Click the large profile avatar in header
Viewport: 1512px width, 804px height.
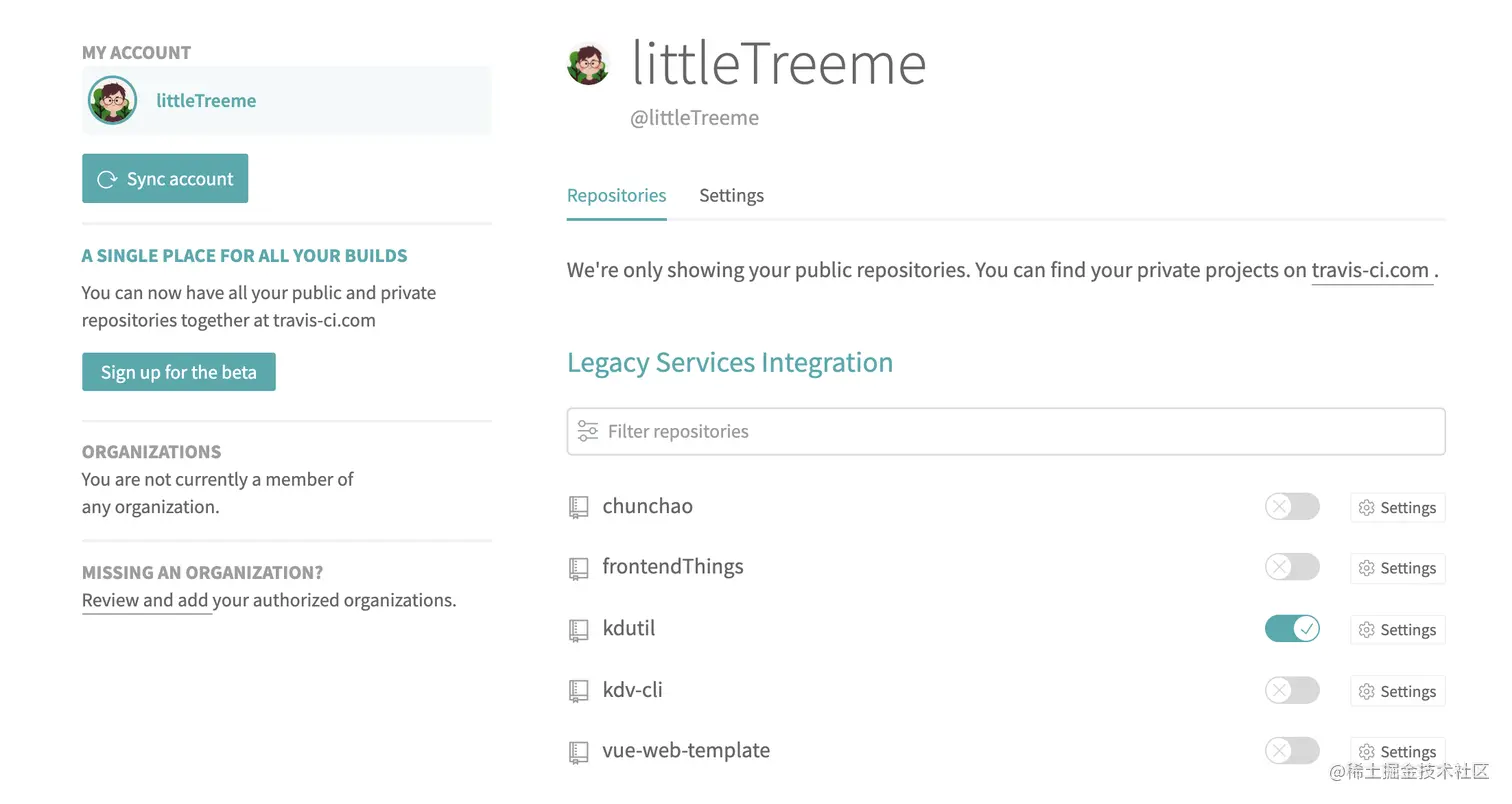tap(588, 65)
